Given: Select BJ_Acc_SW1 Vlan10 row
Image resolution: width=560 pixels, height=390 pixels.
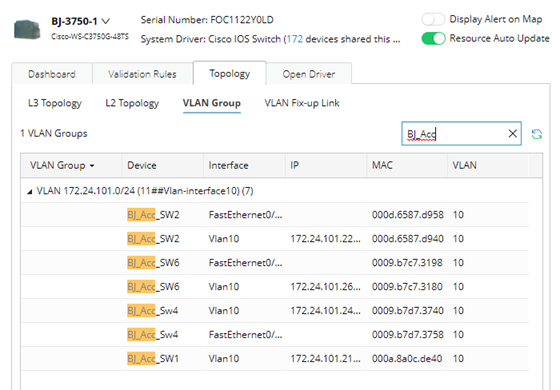Looking at the screenshot, I should tap(275, 358).
